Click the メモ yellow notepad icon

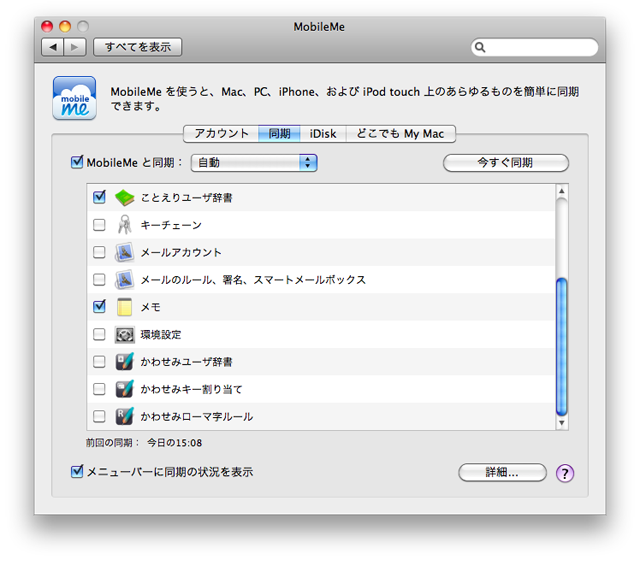(124, 307)
